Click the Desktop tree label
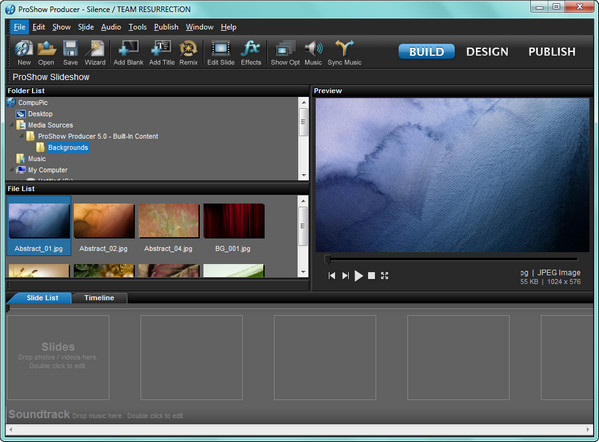 (x=40, y=114)
